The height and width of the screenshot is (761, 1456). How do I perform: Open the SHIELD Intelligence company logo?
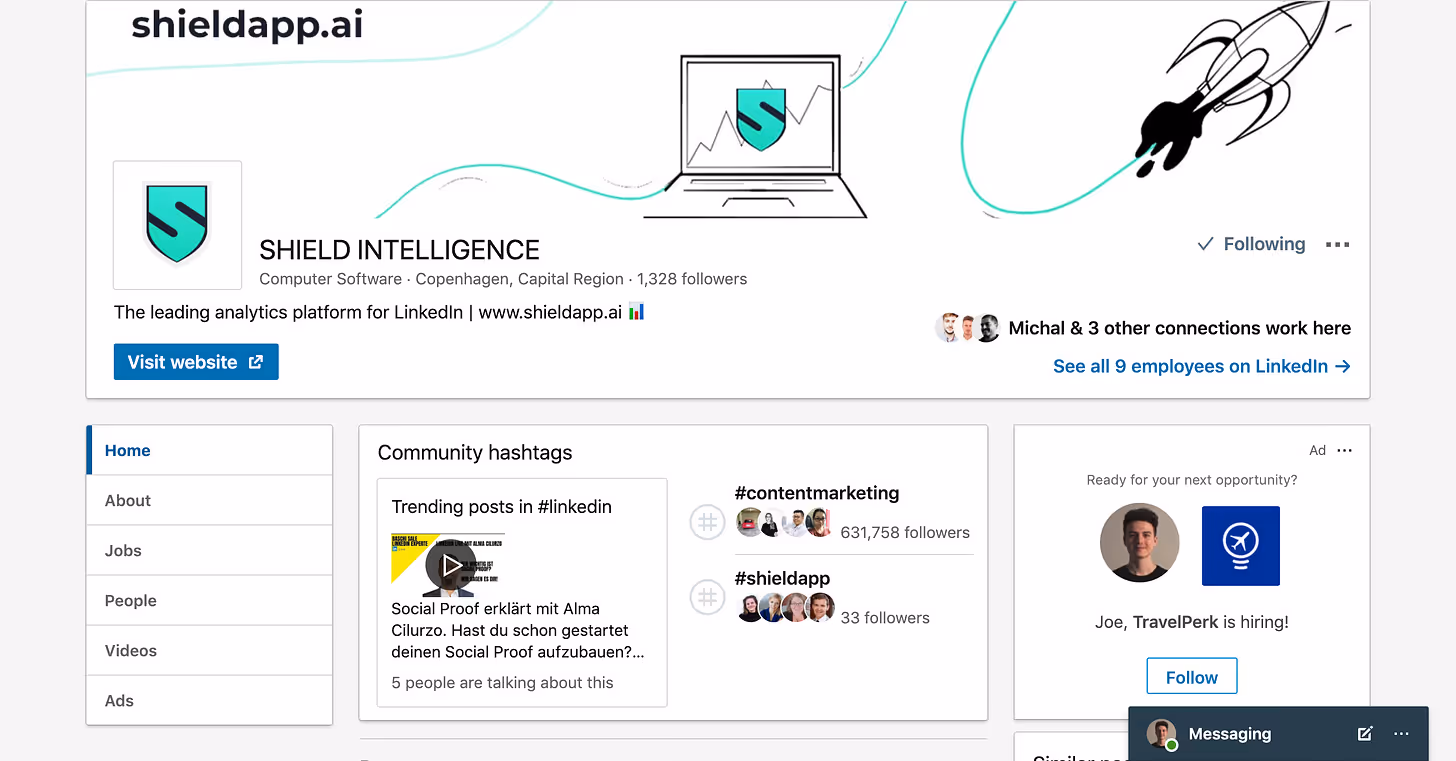coord(177,225)
